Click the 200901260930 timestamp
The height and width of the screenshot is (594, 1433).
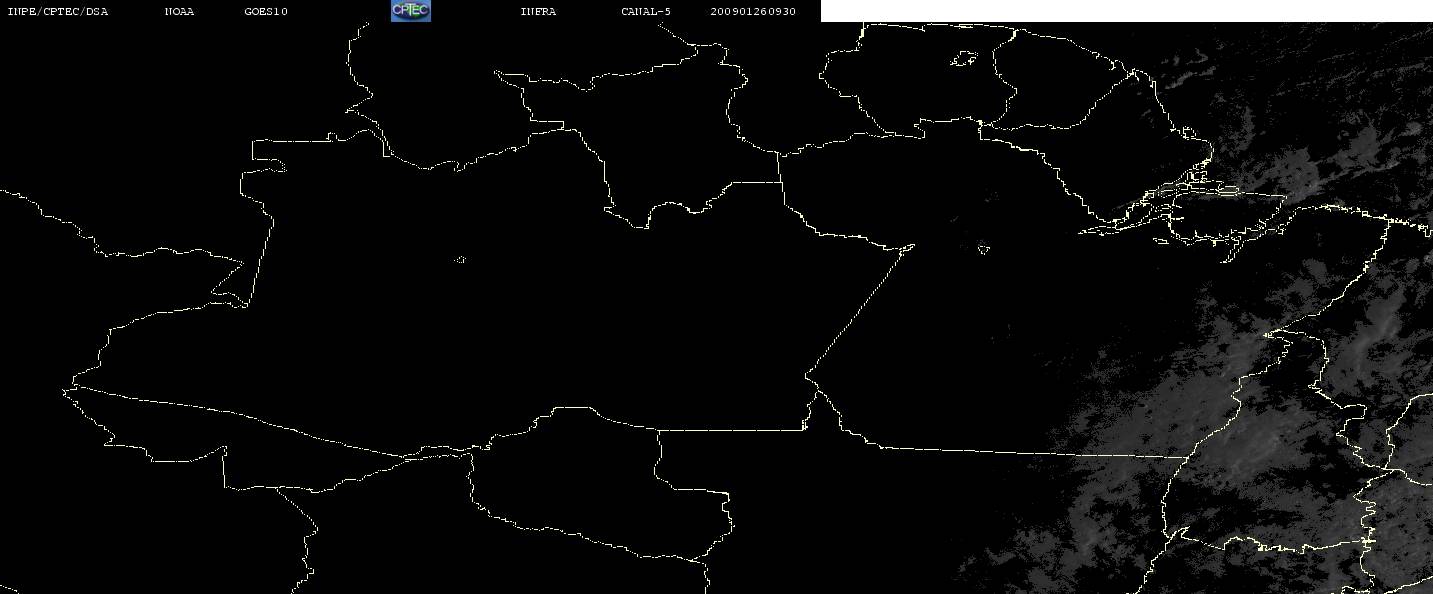[753, 12]
